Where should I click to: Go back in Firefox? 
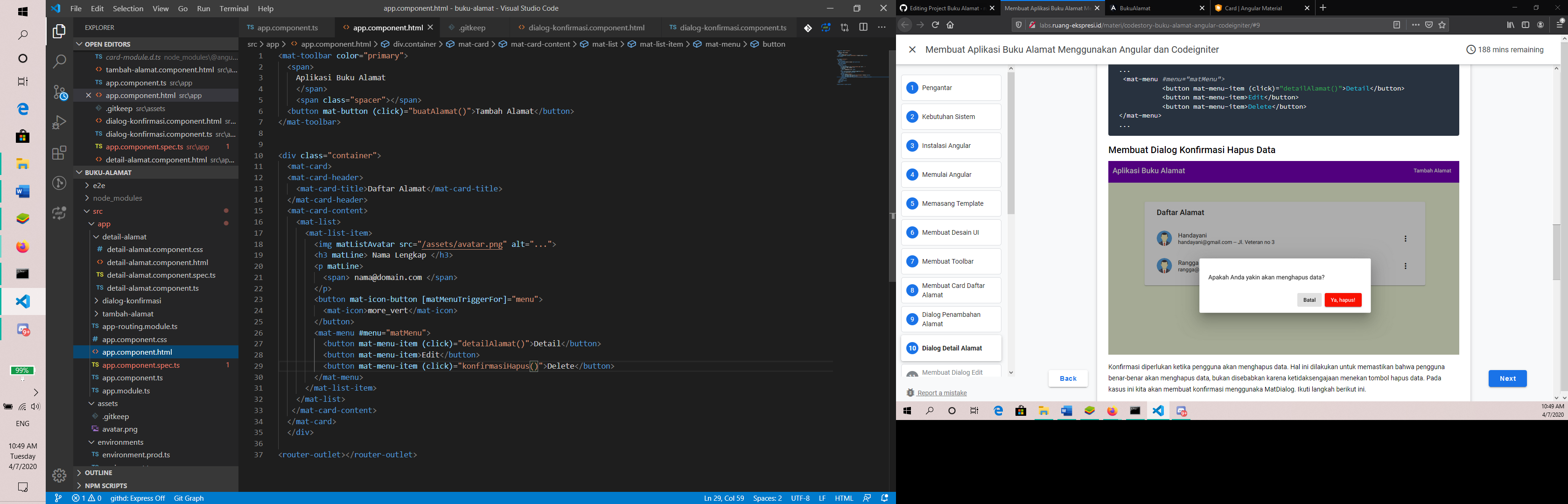905,25
